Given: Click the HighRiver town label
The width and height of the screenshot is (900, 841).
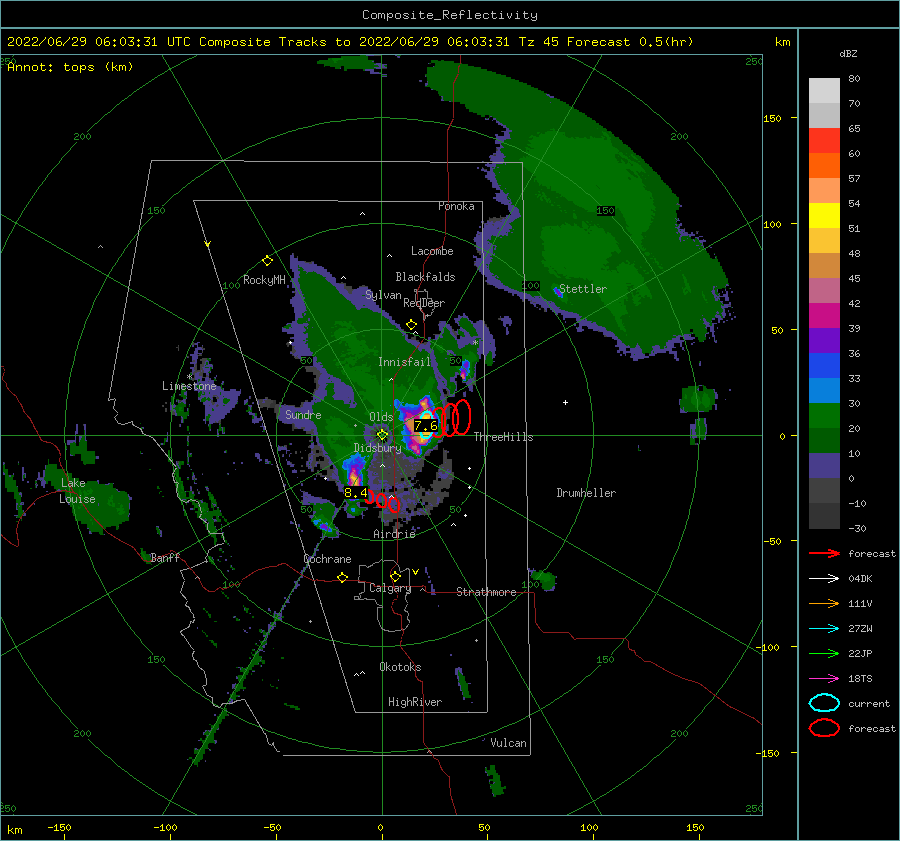Looking at the screenshot, I should pyautogui.click(x=415, y=702).
